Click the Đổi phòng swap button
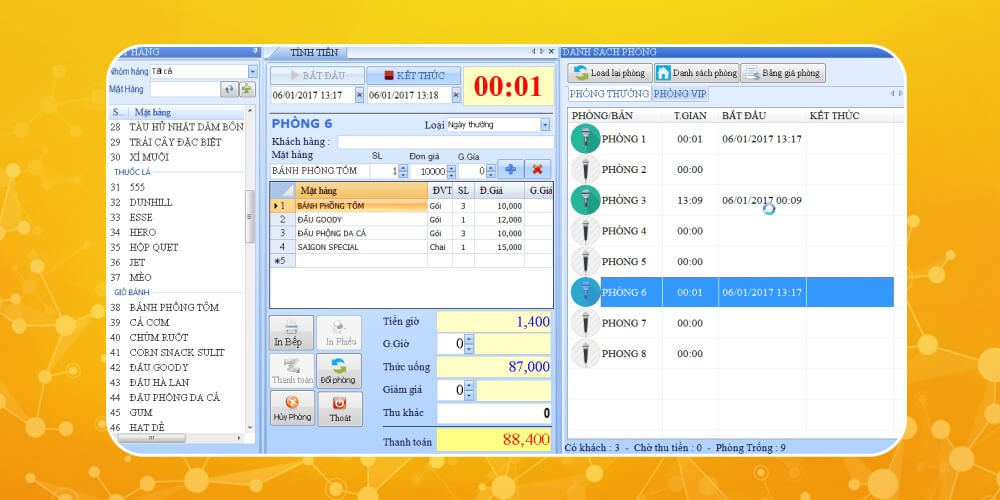 [339, 371]
